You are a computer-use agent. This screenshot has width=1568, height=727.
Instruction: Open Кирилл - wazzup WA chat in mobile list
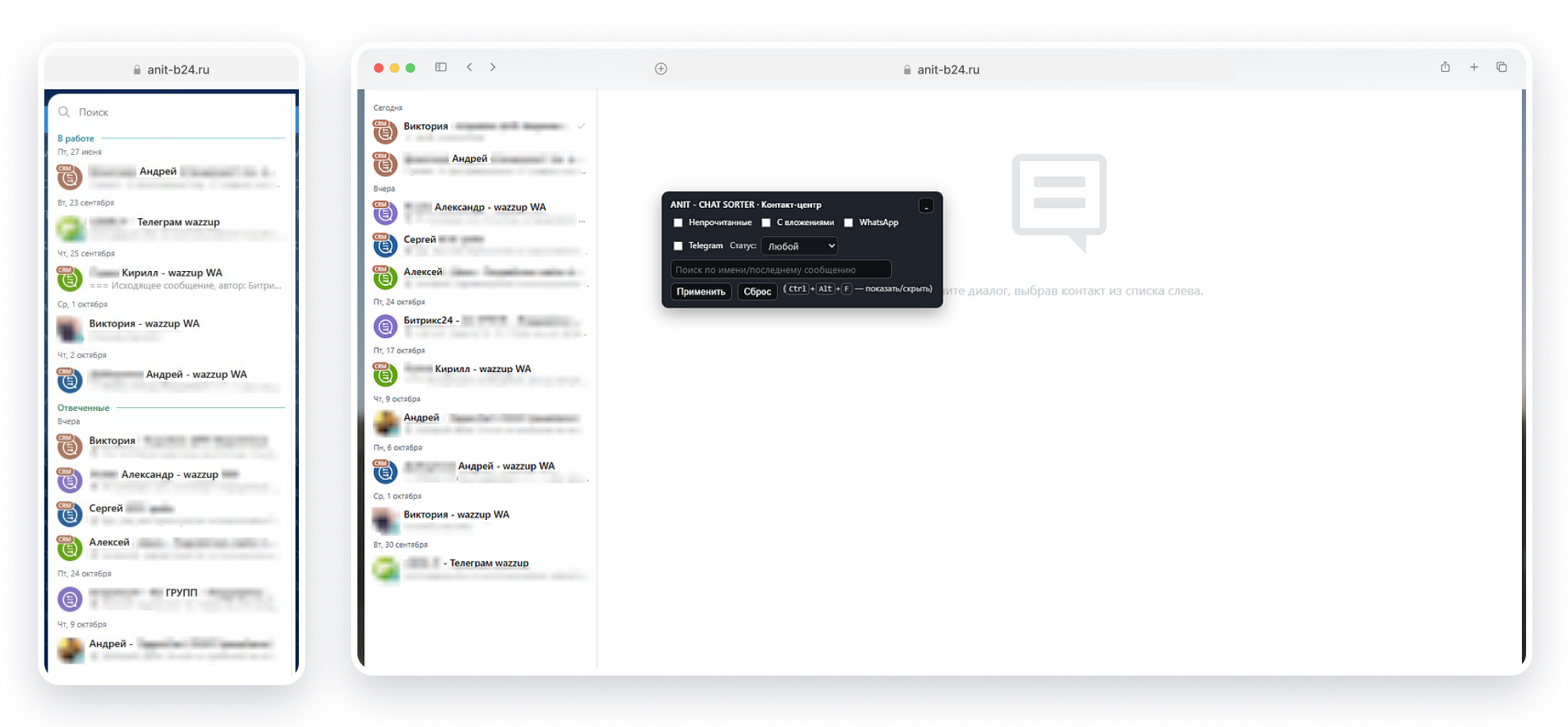pyautogui.click(x=170, y=278)
